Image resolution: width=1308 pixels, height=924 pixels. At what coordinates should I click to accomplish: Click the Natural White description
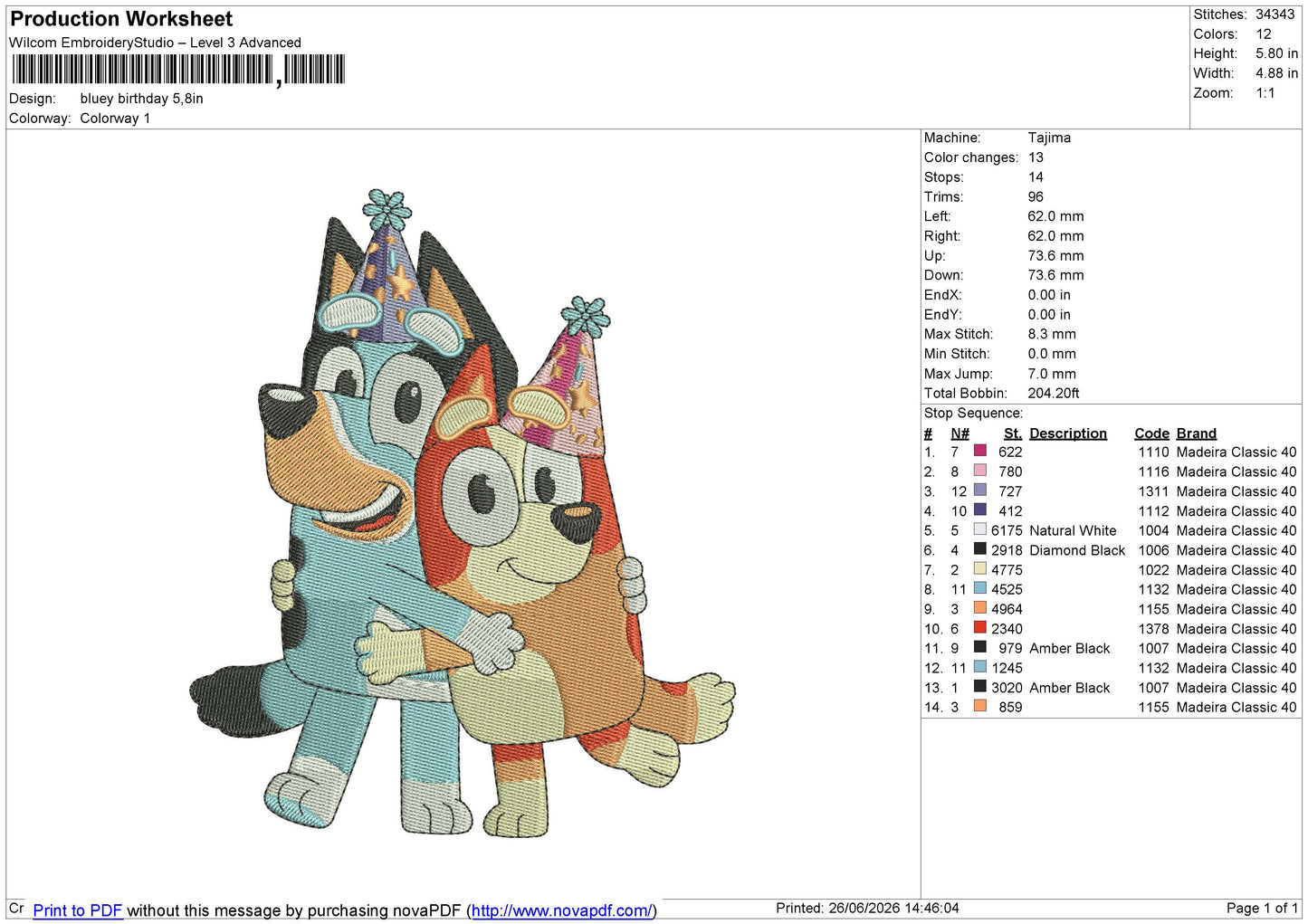1073,530
